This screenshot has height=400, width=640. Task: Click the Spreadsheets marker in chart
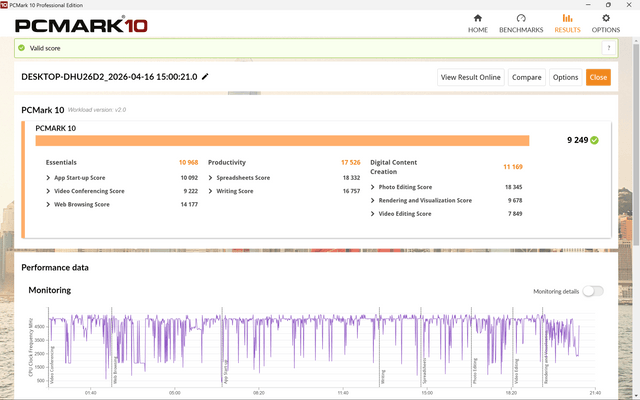(424, 371)
